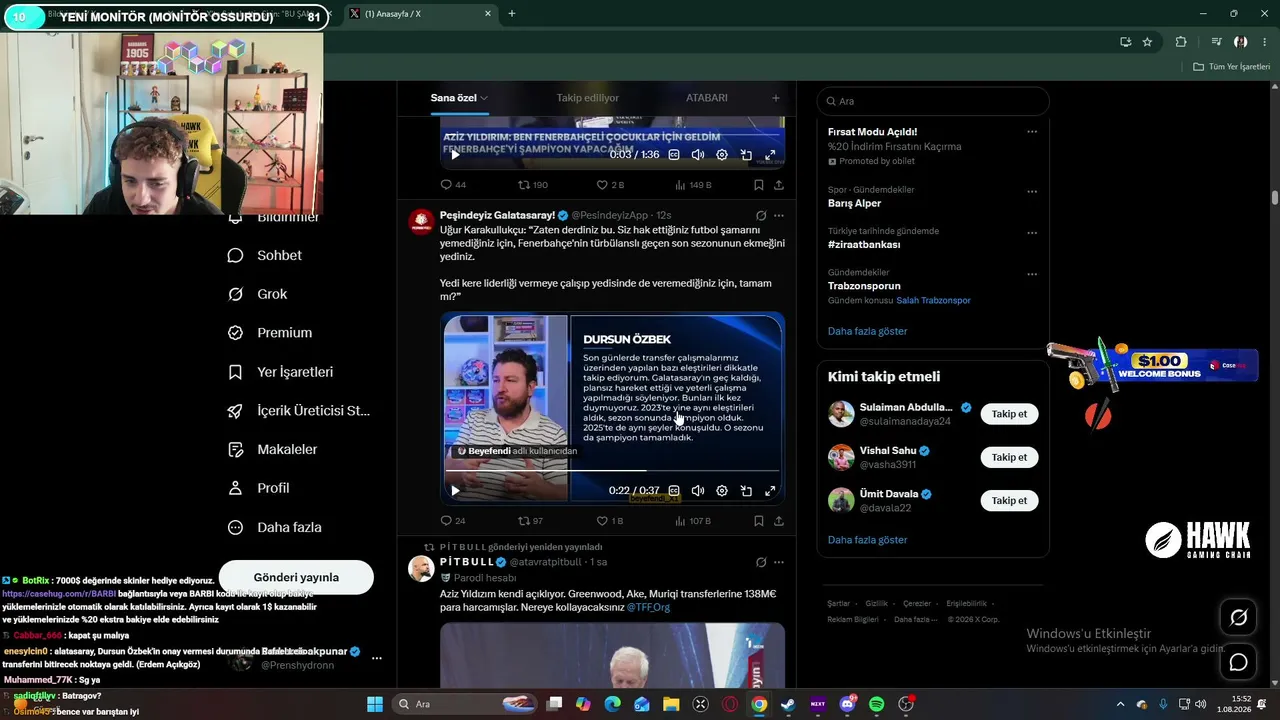Viewport: 1280px width, 720px height.
Task: Bookmark the Aziz Yıldırım video post
Action: [759, 185]
